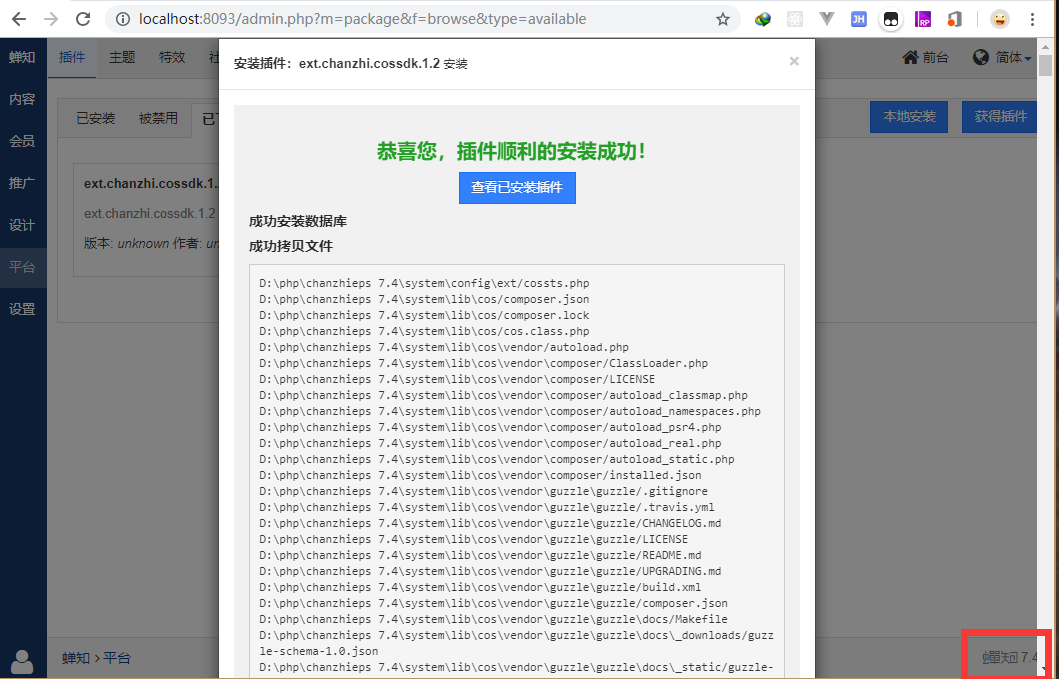Click the browser back arrow
1059x679 pixels.
point(19,20)
